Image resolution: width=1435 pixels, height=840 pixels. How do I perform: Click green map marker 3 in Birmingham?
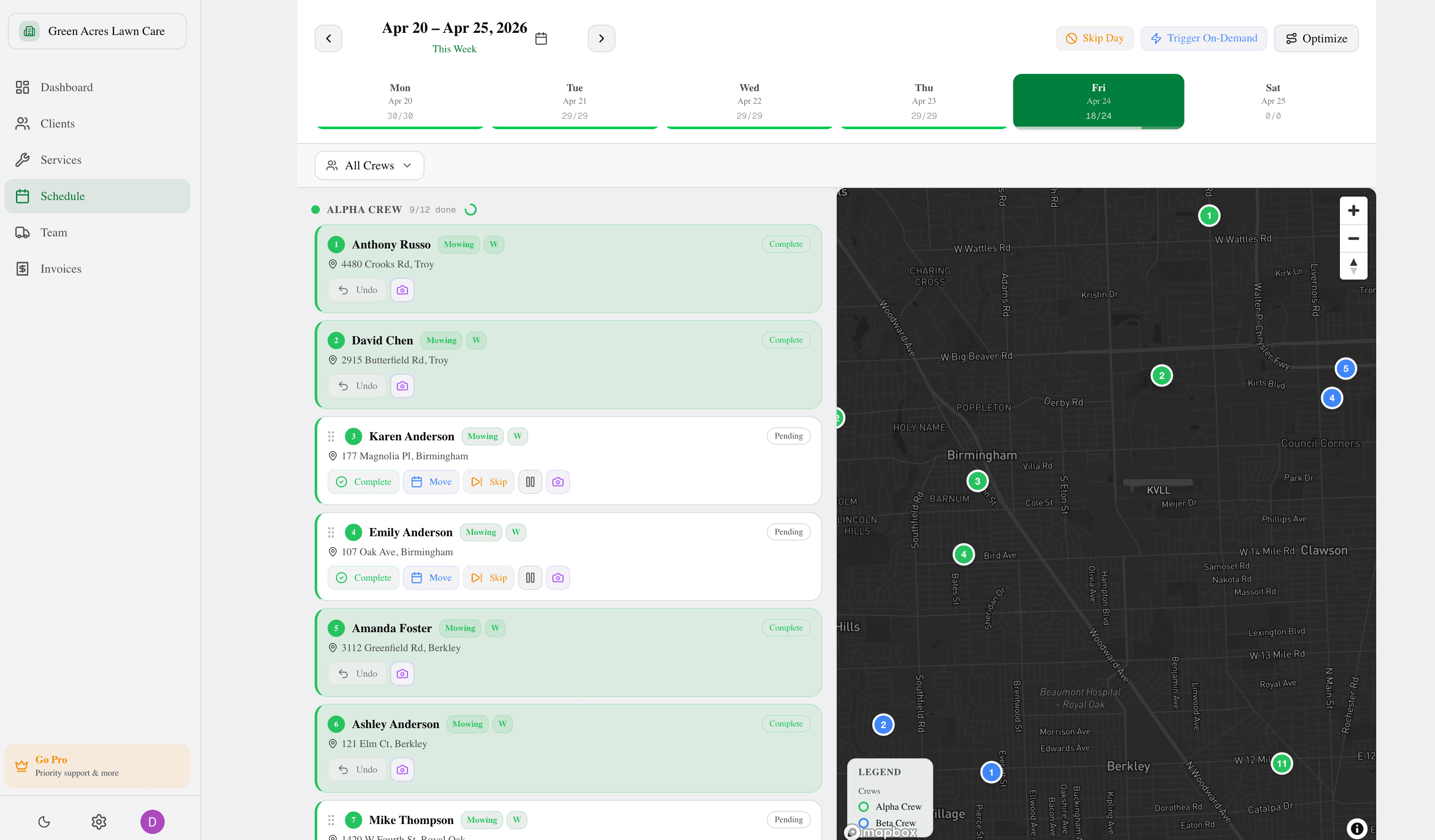(x=977, y=481)
